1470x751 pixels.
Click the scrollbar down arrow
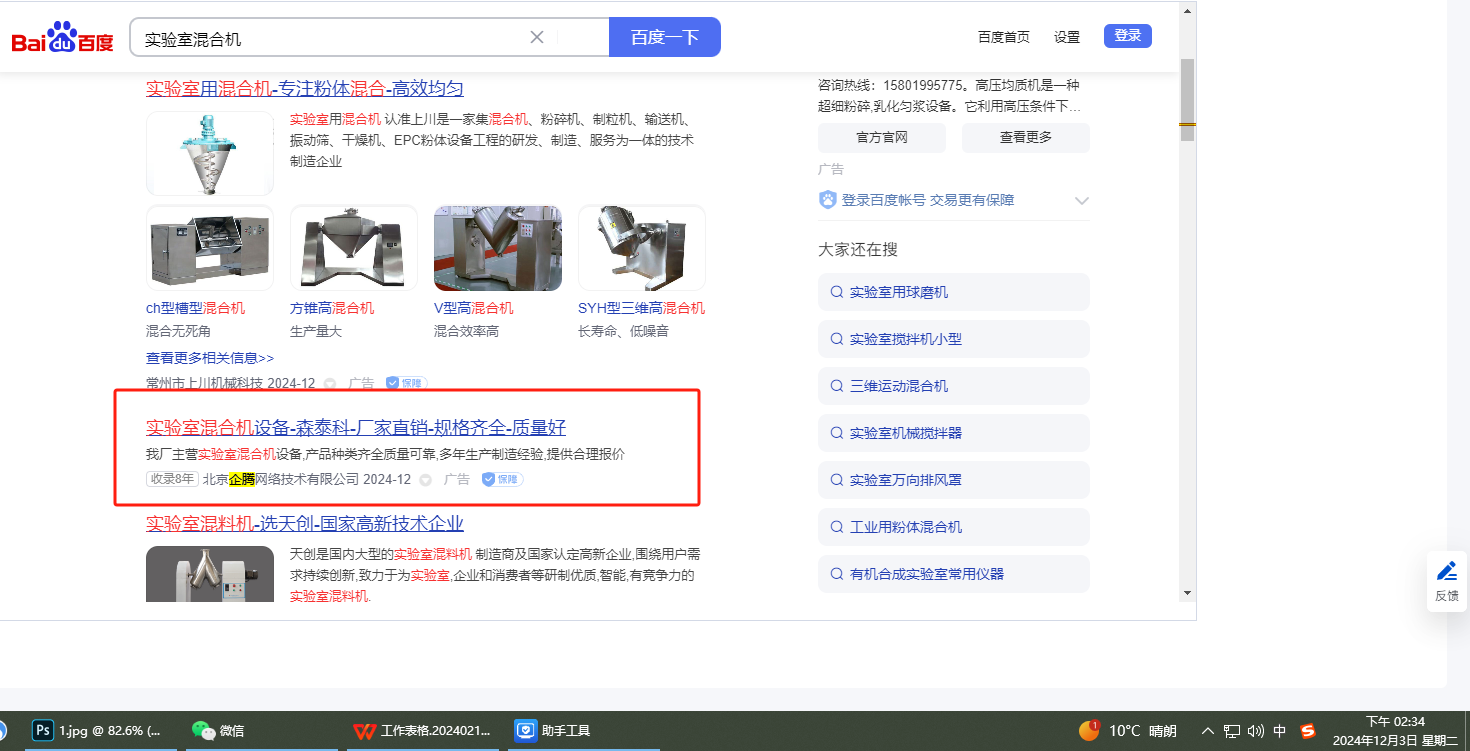tap(1187, 593)
